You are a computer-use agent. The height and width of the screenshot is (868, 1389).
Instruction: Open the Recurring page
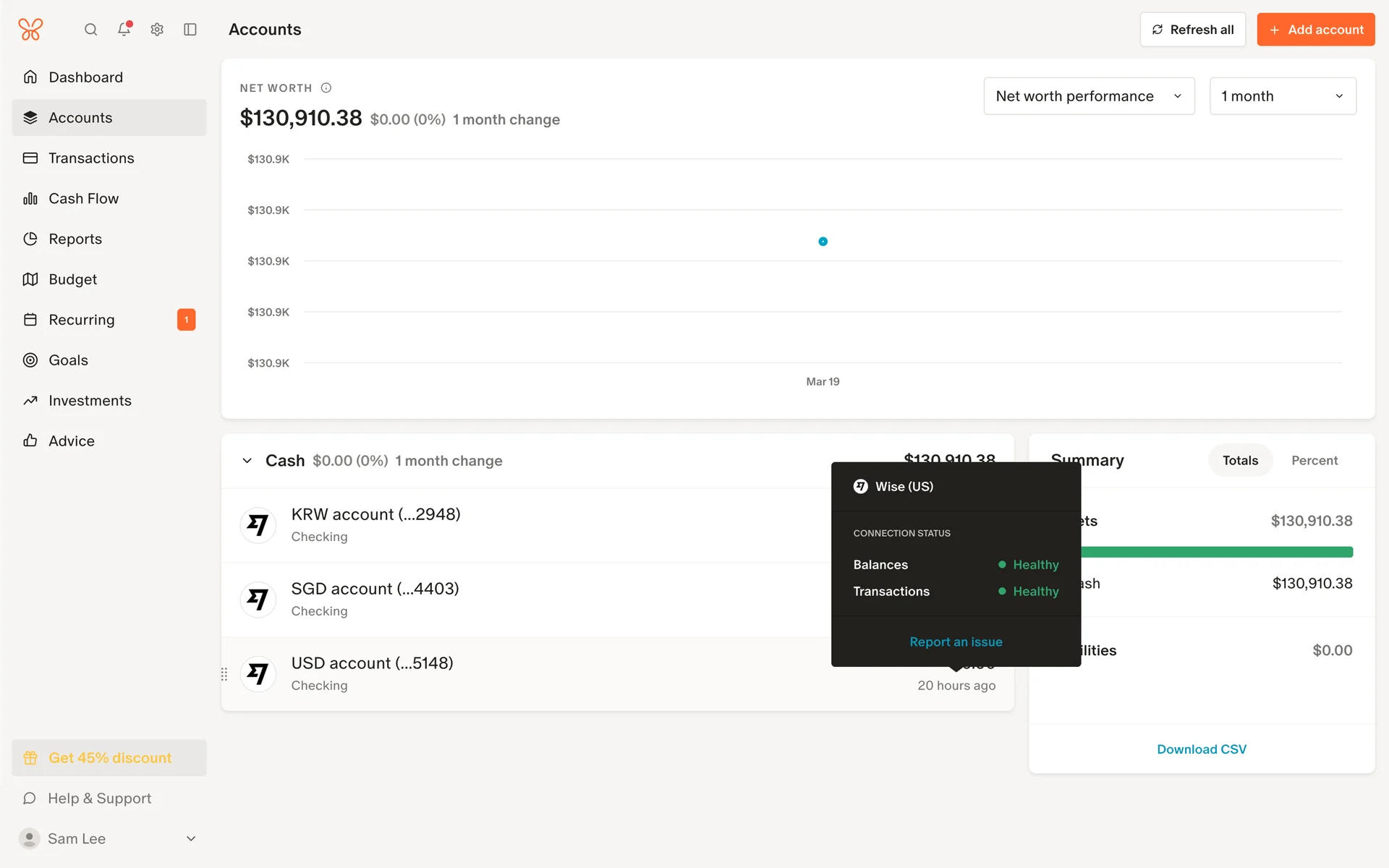[x=82, y=320]
